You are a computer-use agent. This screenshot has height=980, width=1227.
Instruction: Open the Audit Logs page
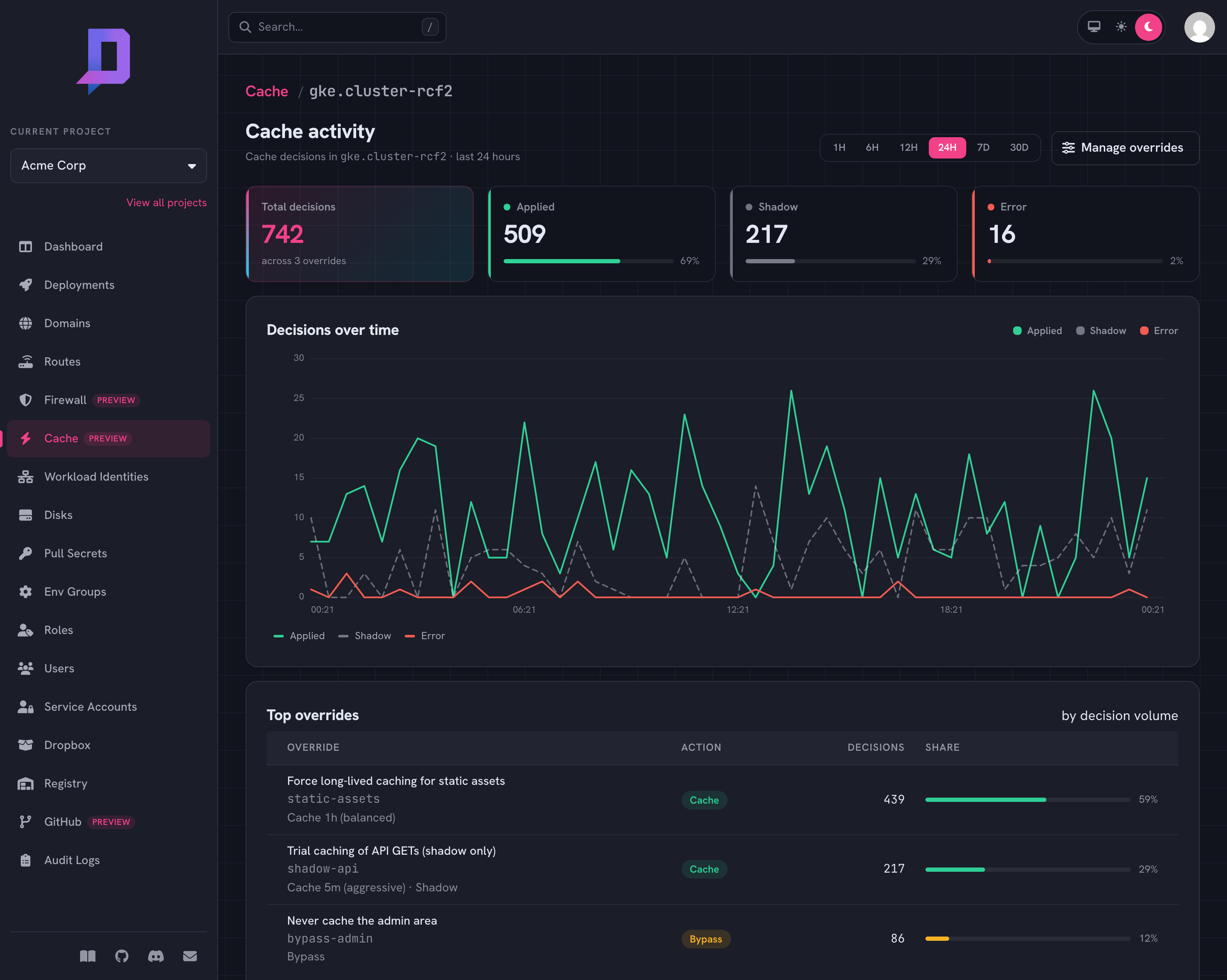click(109, 860)
